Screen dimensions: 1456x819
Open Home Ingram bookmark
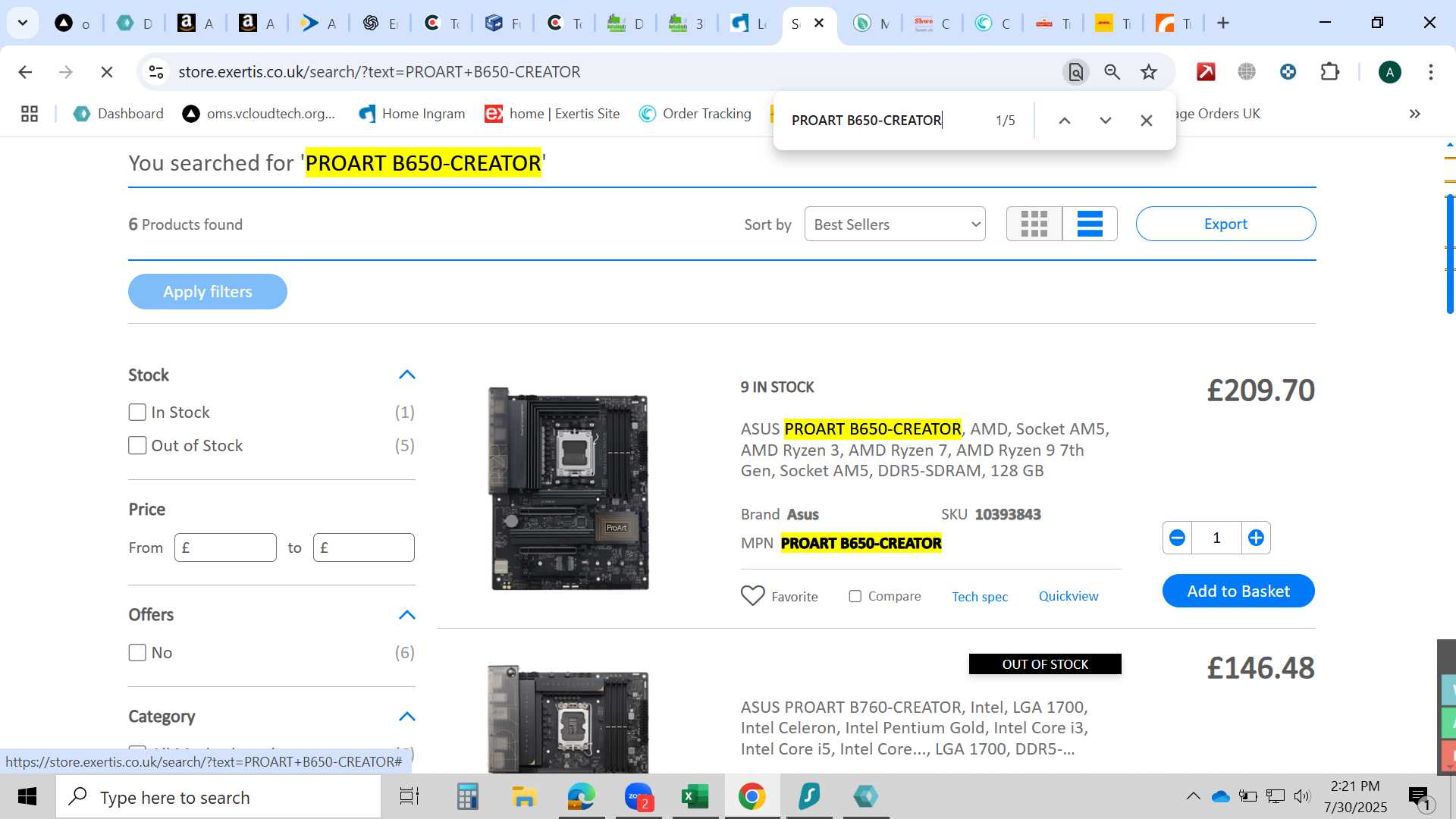pos(412,114)
